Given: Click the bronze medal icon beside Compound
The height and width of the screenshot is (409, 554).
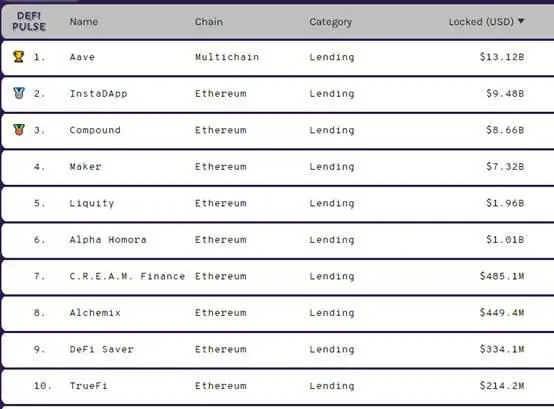Looking at the screenshot, I should (19, 130).
